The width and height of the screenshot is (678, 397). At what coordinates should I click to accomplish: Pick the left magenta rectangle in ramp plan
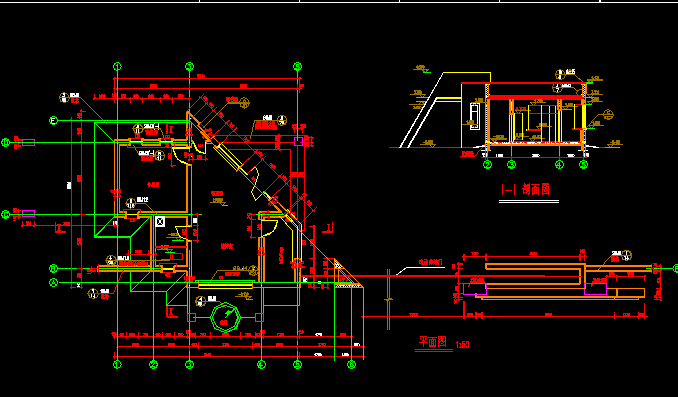pyautogui.click(x=475, y=289)
